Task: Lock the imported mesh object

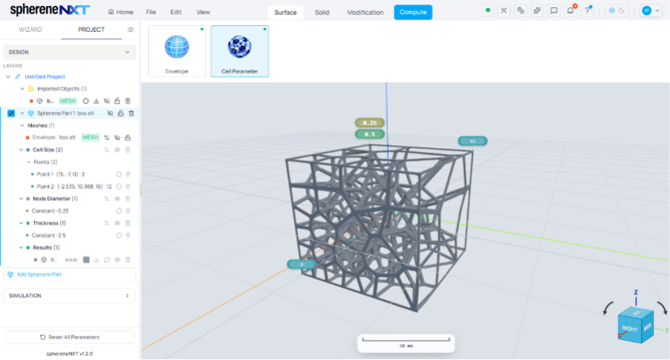Action: coord(117,101)
